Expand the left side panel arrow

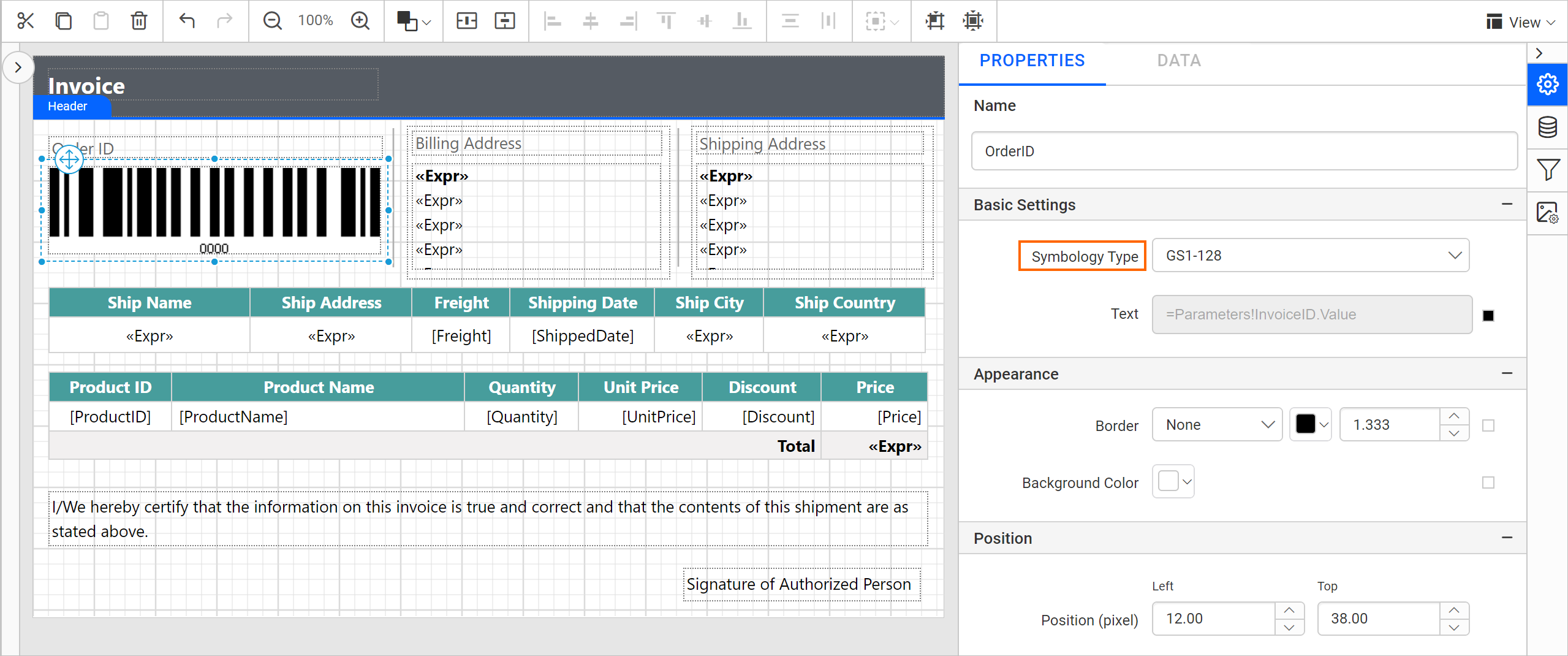click(18, 67)
